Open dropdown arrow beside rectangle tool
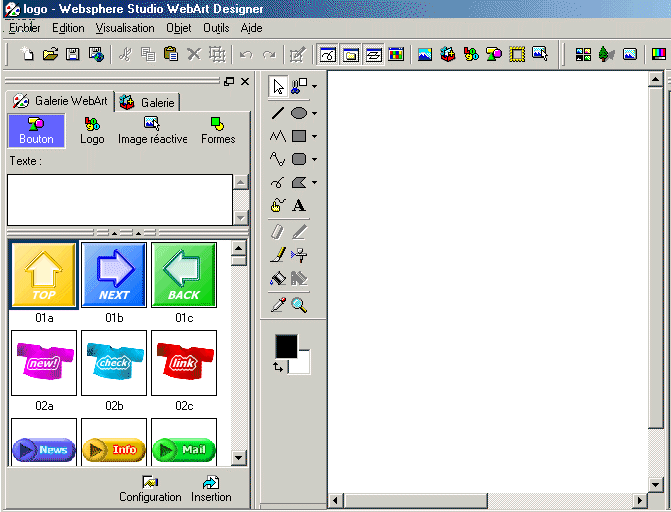Image resolution: width=671 pixels, height=512 pixels. tap(315, 137)
